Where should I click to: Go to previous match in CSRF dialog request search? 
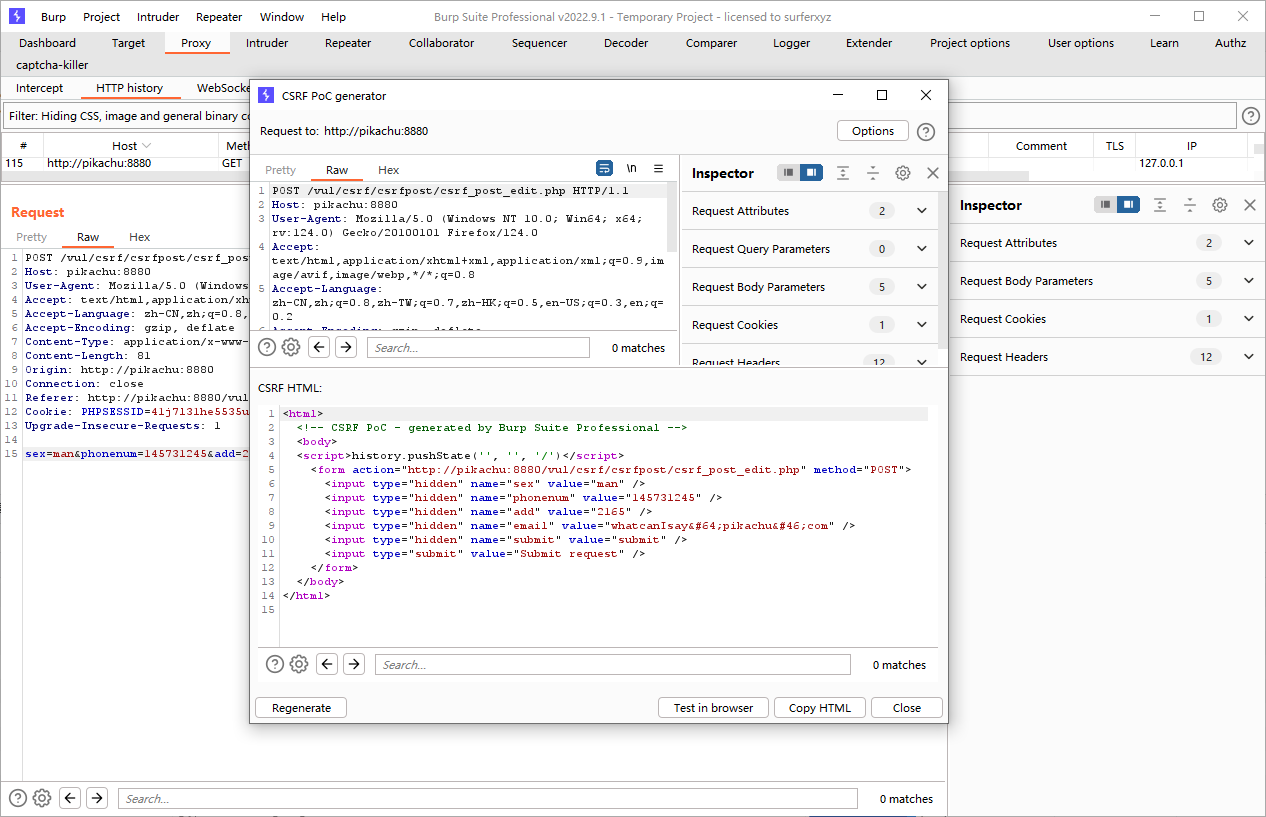point(319,347)
